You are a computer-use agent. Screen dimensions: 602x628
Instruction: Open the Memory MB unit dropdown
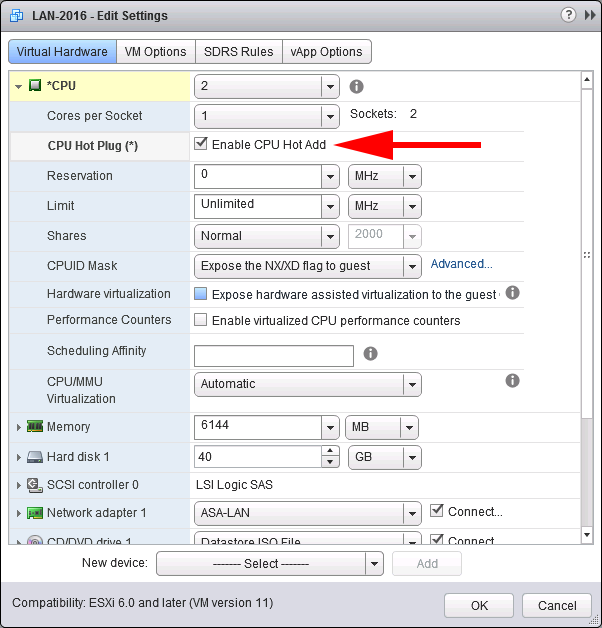[409, 427]
